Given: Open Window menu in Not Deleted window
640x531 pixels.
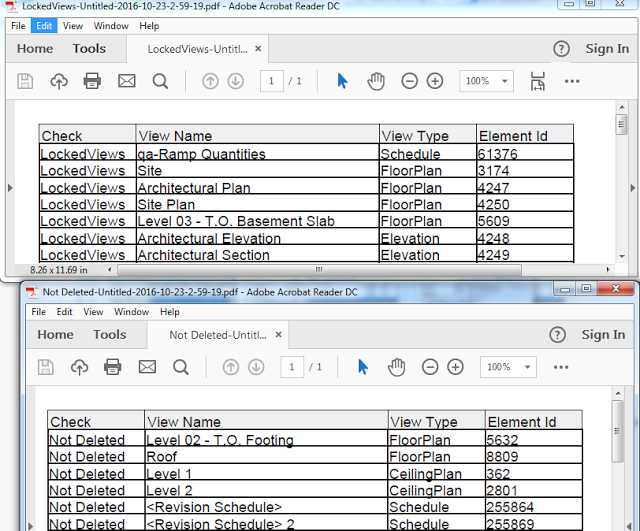Looking at the screenshot, I should tap(131, 312).
